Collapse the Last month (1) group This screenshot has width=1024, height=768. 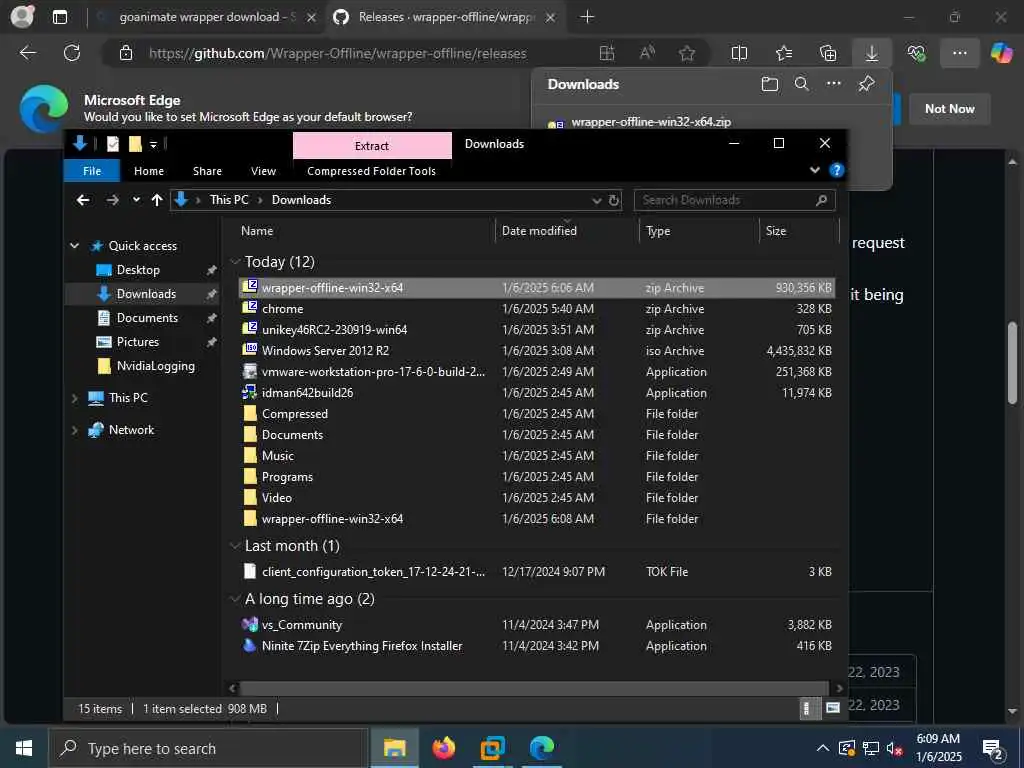point(235,545)
